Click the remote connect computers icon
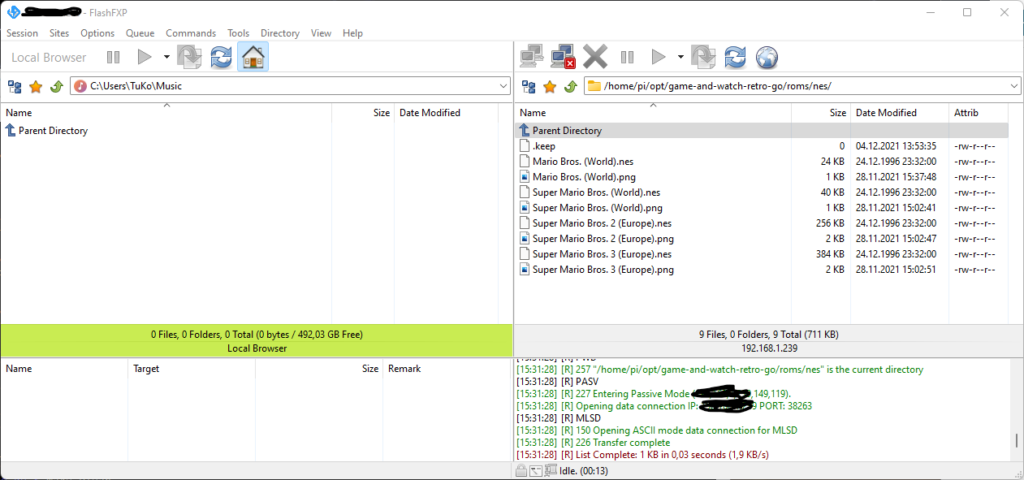 [532, 57]
